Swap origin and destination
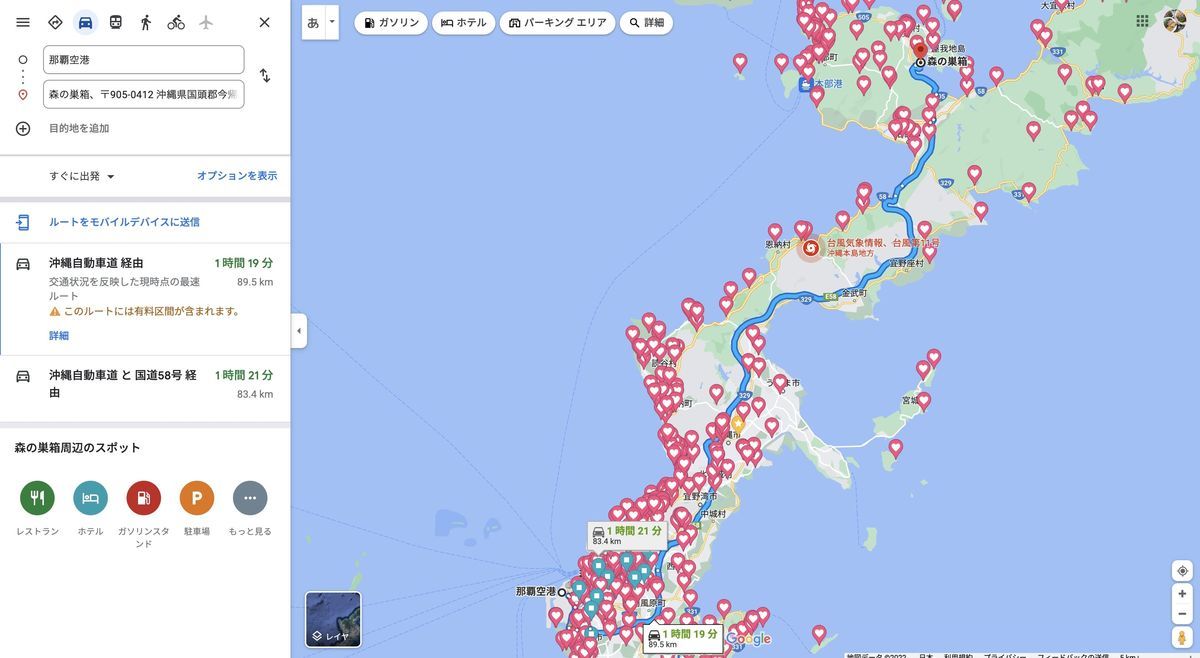This screenshot has width=1200, height=658. tap(264, 76)
